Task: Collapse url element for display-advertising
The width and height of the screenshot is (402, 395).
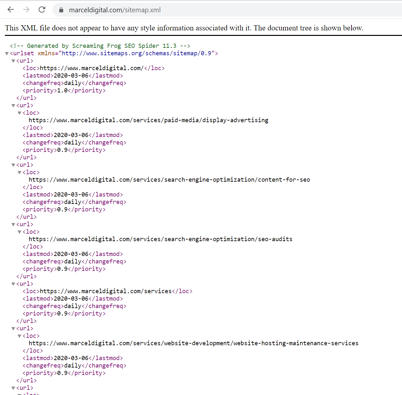Action: coord(13,105)
